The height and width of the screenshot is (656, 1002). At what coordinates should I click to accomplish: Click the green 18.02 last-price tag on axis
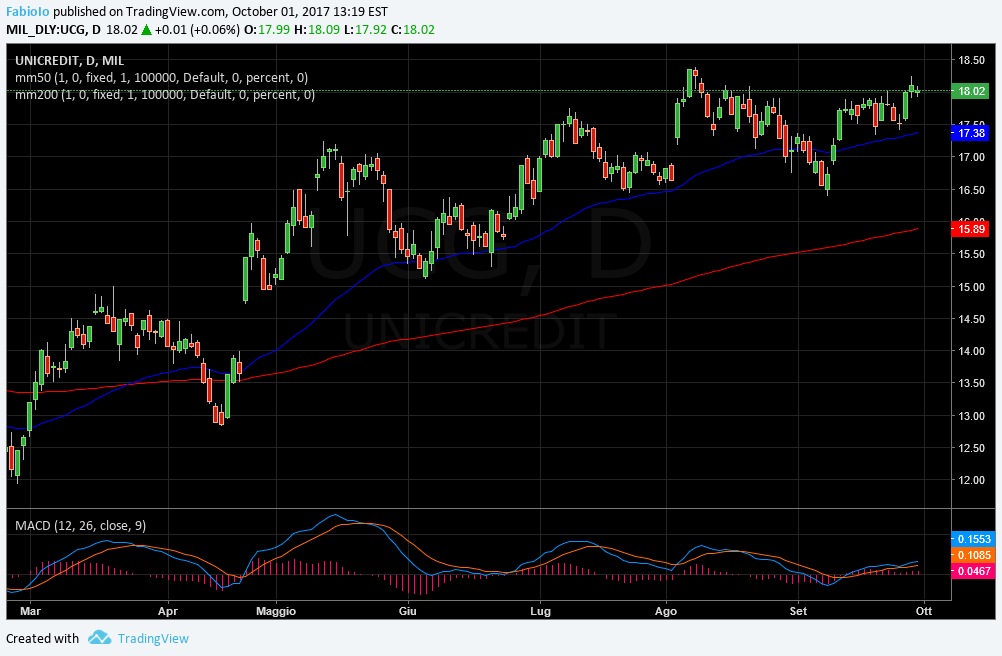(970, 91)
